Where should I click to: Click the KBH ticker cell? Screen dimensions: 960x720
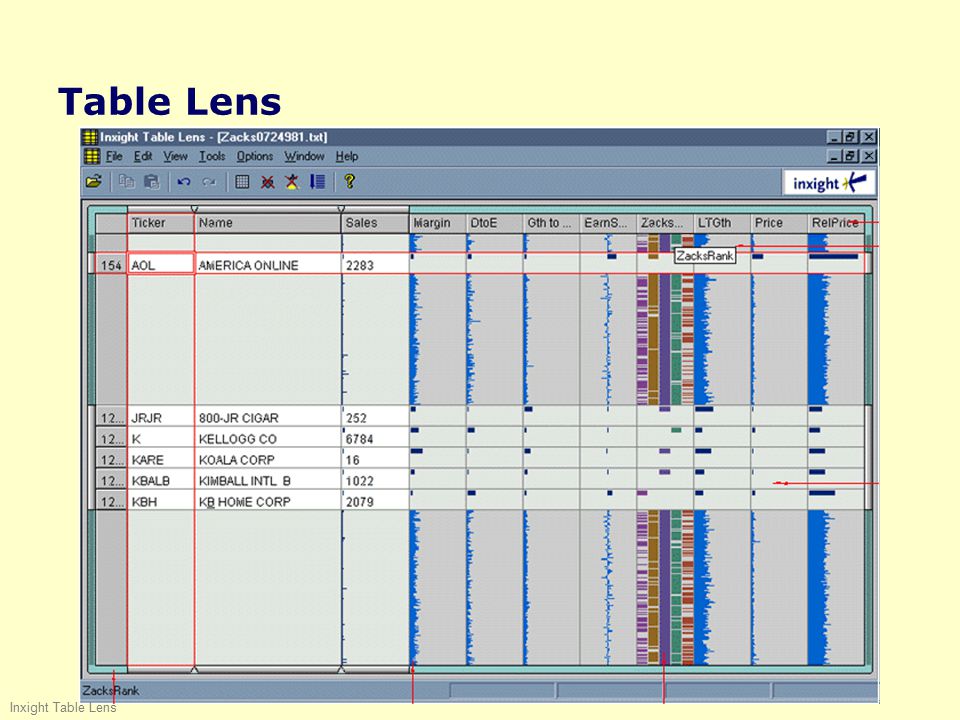(161, 501)
